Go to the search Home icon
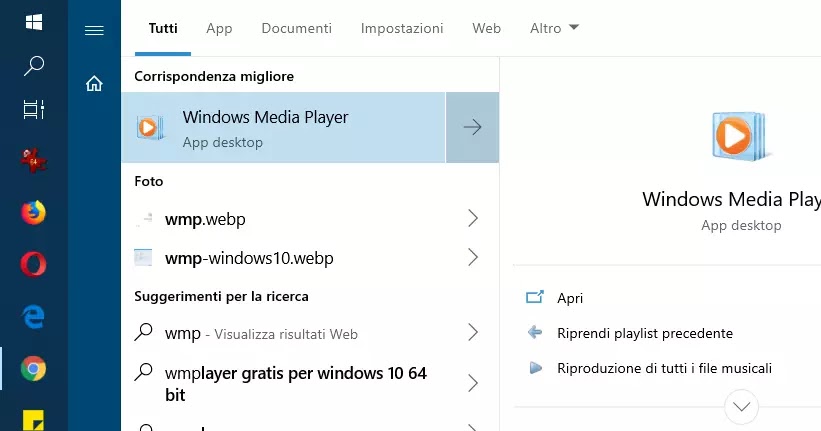Viewport: 821px width, 431px height. click(94, 83)
